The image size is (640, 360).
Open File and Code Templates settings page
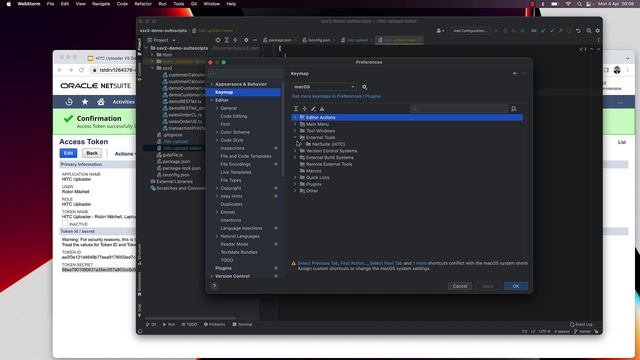(x=246, y=156)
